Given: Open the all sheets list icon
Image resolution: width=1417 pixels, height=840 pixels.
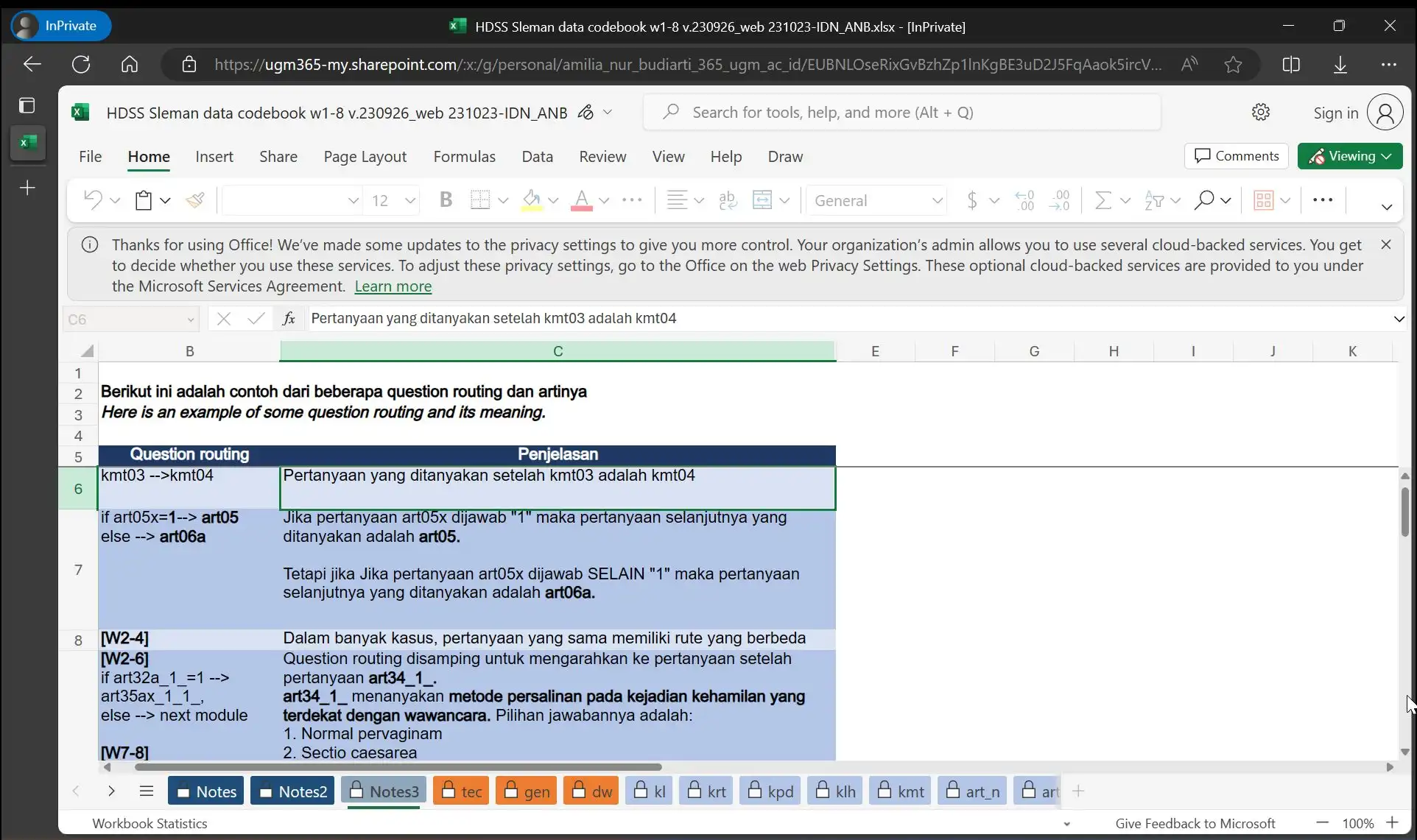Looking at the screenshot, I should (x=146, y=791).
